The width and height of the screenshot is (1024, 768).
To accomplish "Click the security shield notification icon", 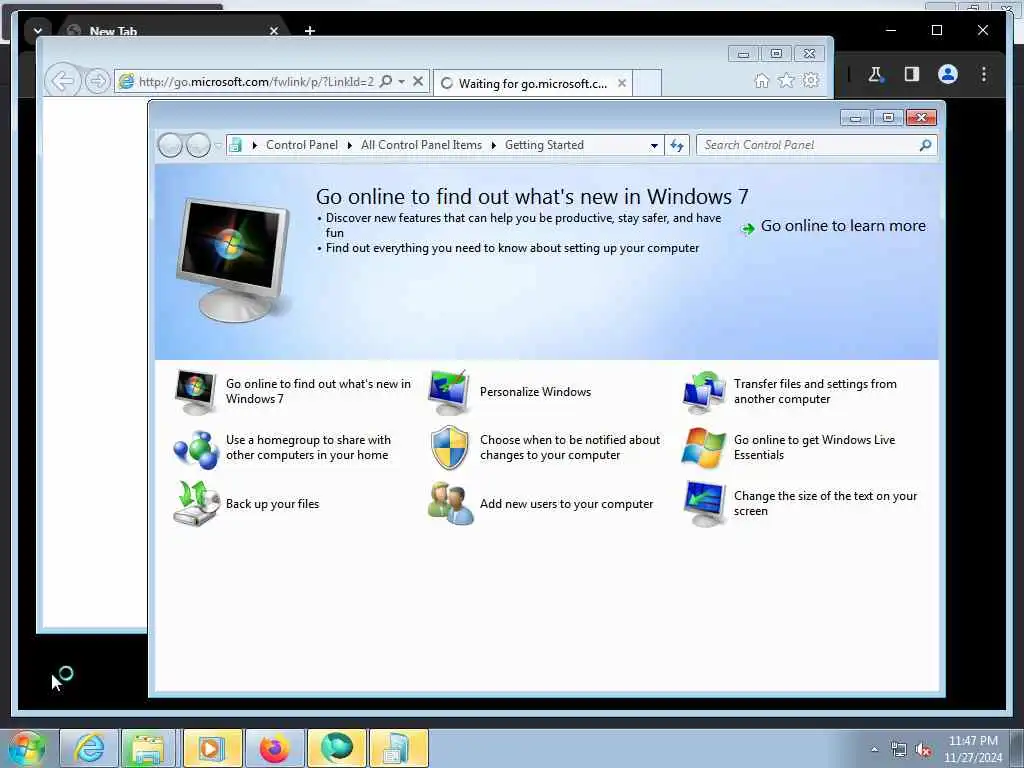I will point(450,448).
